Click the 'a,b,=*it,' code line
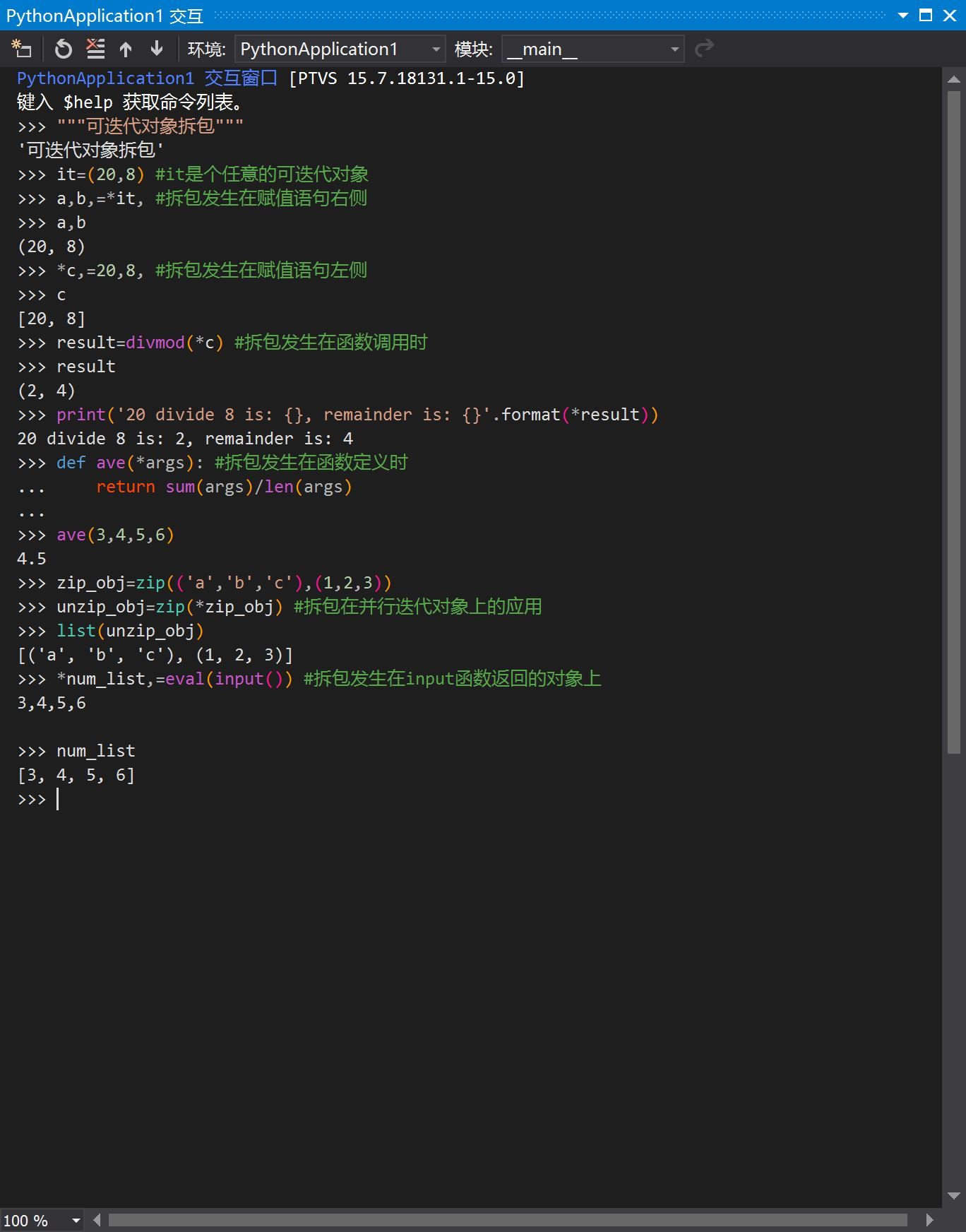The height and width of the screenshot is (1232, 966). pos(192,199)
